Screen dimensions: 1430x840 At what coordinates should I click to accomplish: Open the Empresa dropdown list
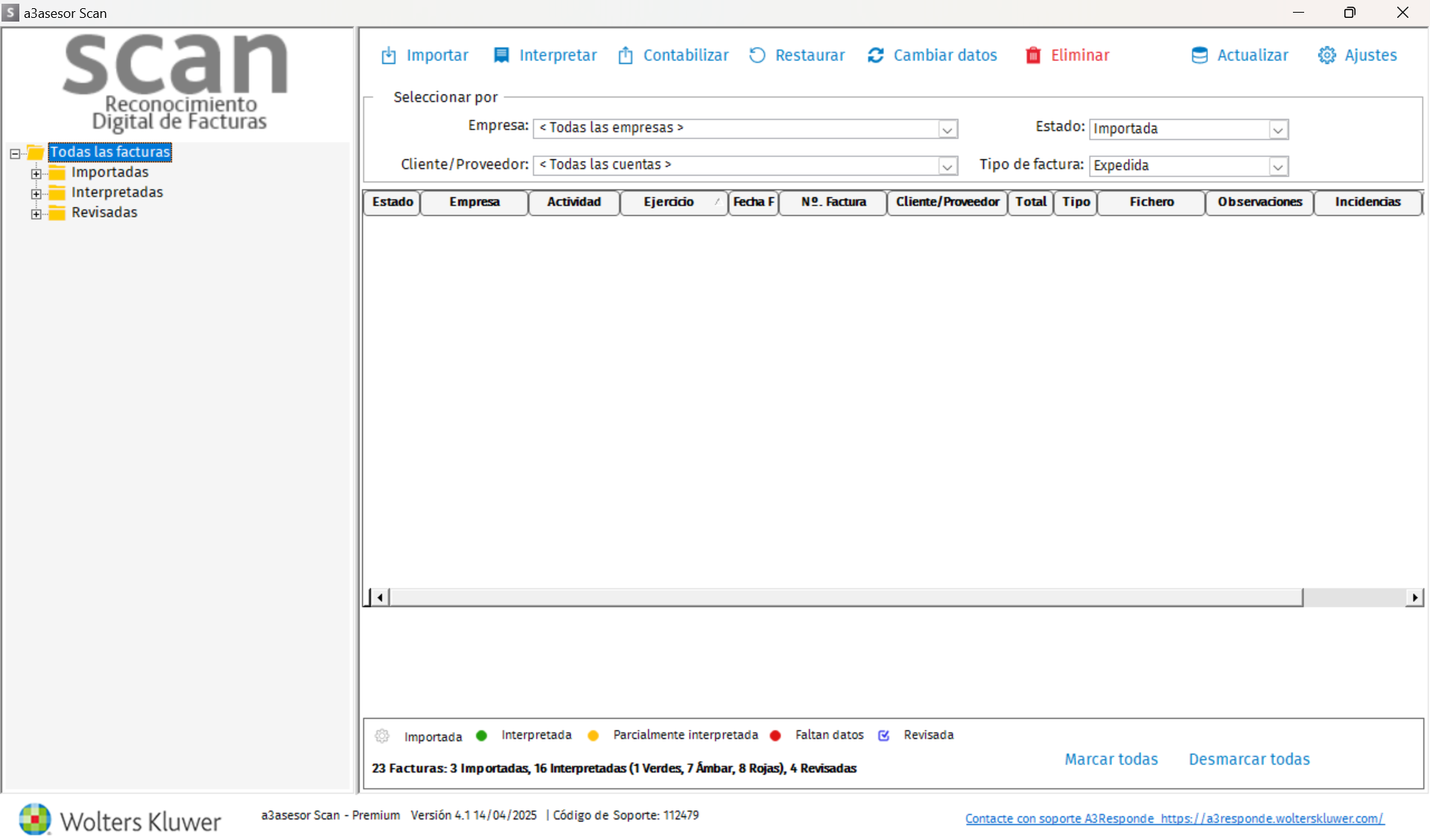pyautogui.click(x=947, y=130)
